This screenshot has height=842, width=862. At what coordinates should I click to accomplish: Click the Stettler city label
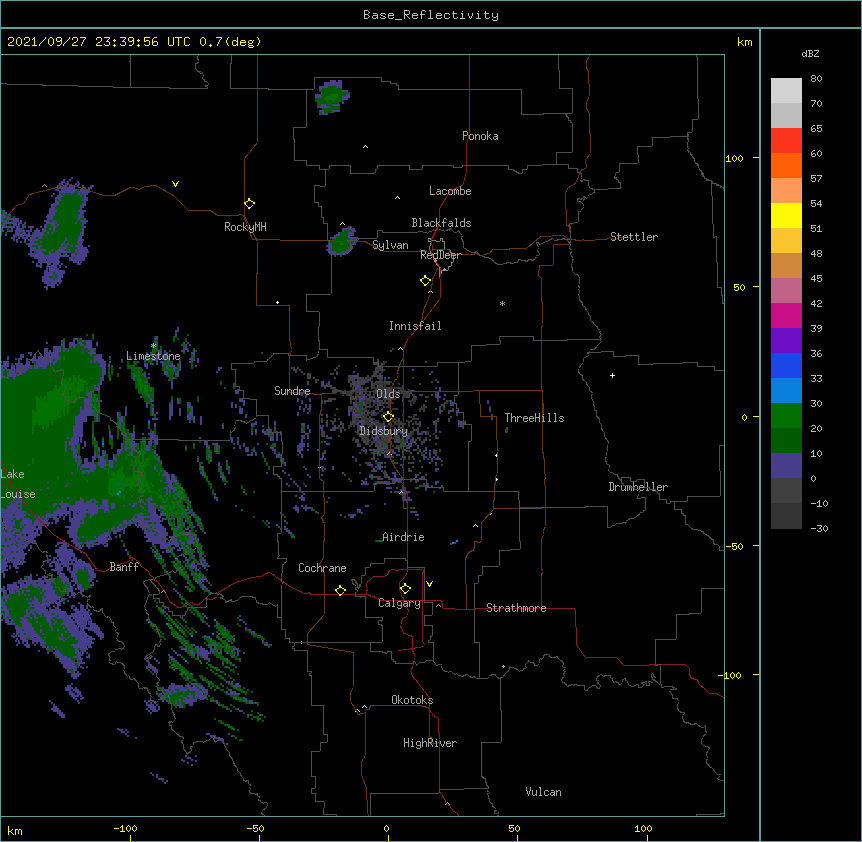pos(634,237)
